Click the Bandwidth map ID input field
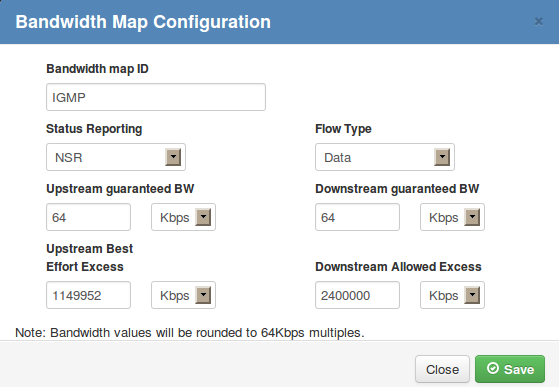Viewport: 559px width, 387px height. click(156, 97)
